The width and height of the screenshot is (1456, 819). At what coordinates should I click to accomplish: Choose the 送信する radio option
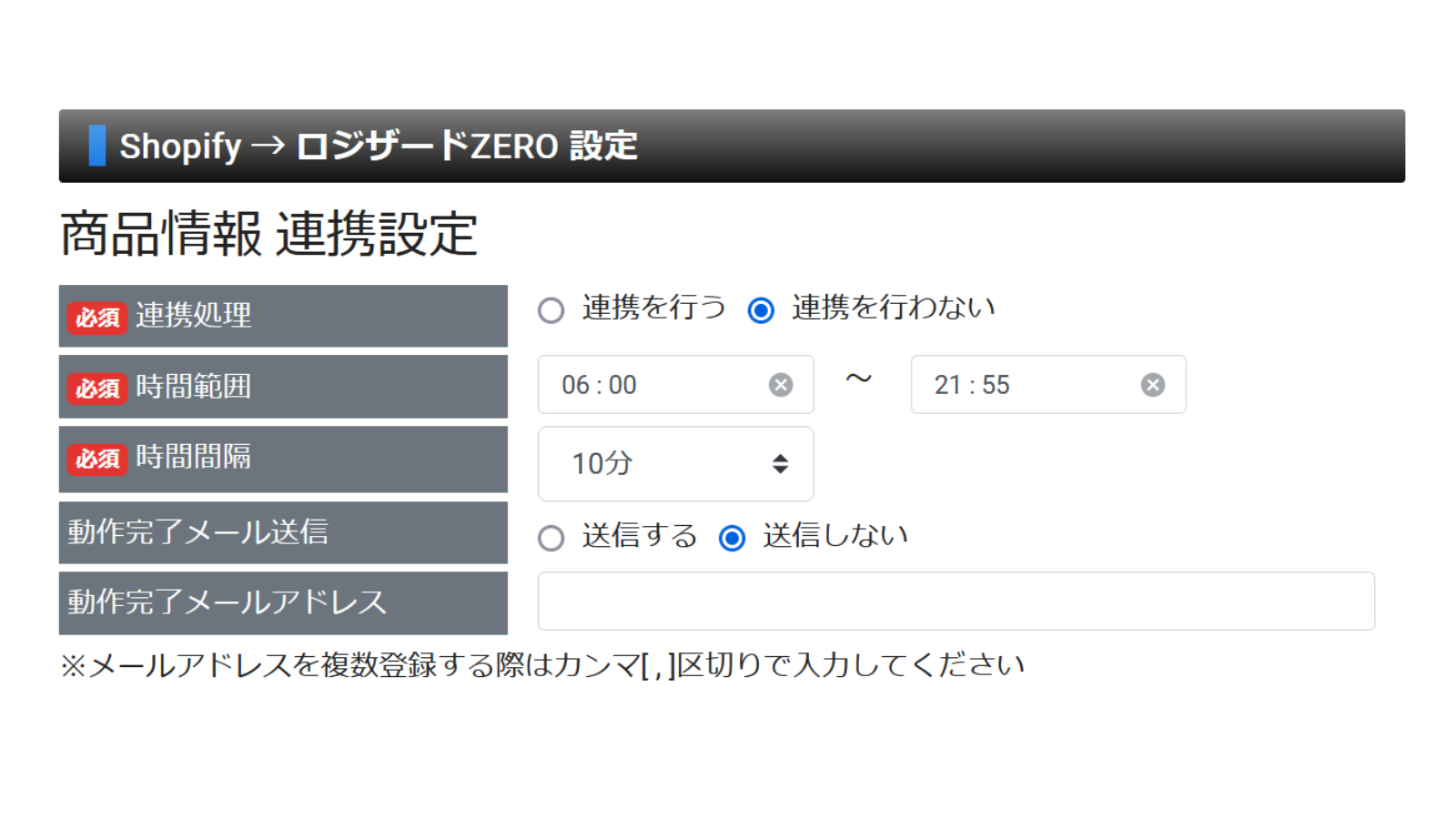pyautogui.click(x=551, y=538)
